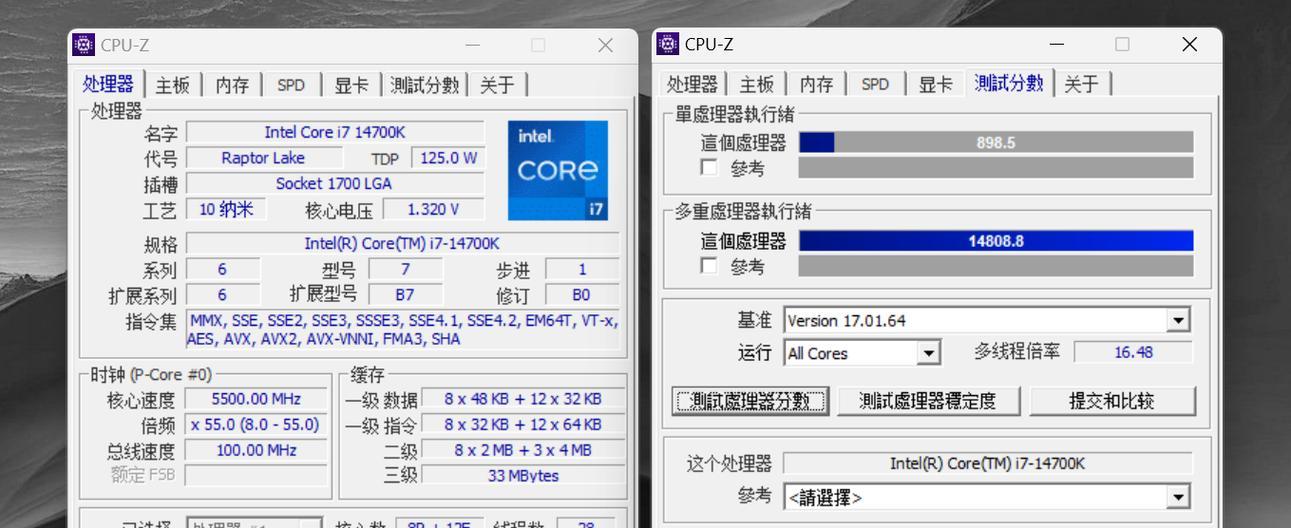Click the multi-thread ratio field 16.48
1291x528 pixels.
coord(1133,352)
